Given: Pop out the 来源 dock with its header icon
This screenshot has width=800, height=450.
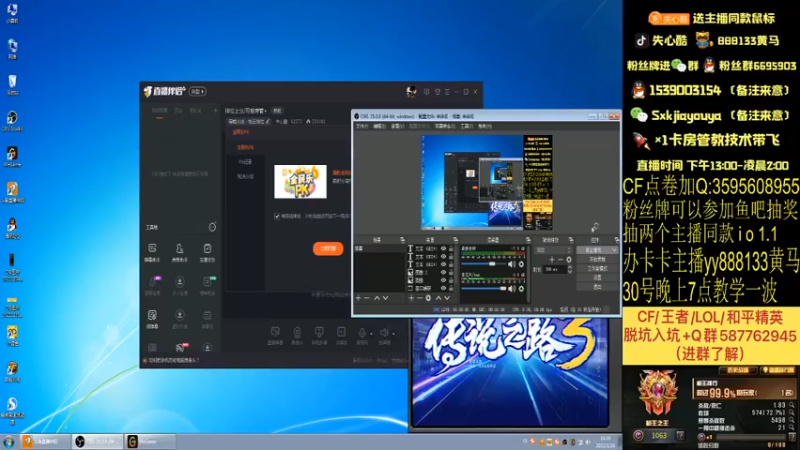Looking at the screenshot, I should point(456,240).
